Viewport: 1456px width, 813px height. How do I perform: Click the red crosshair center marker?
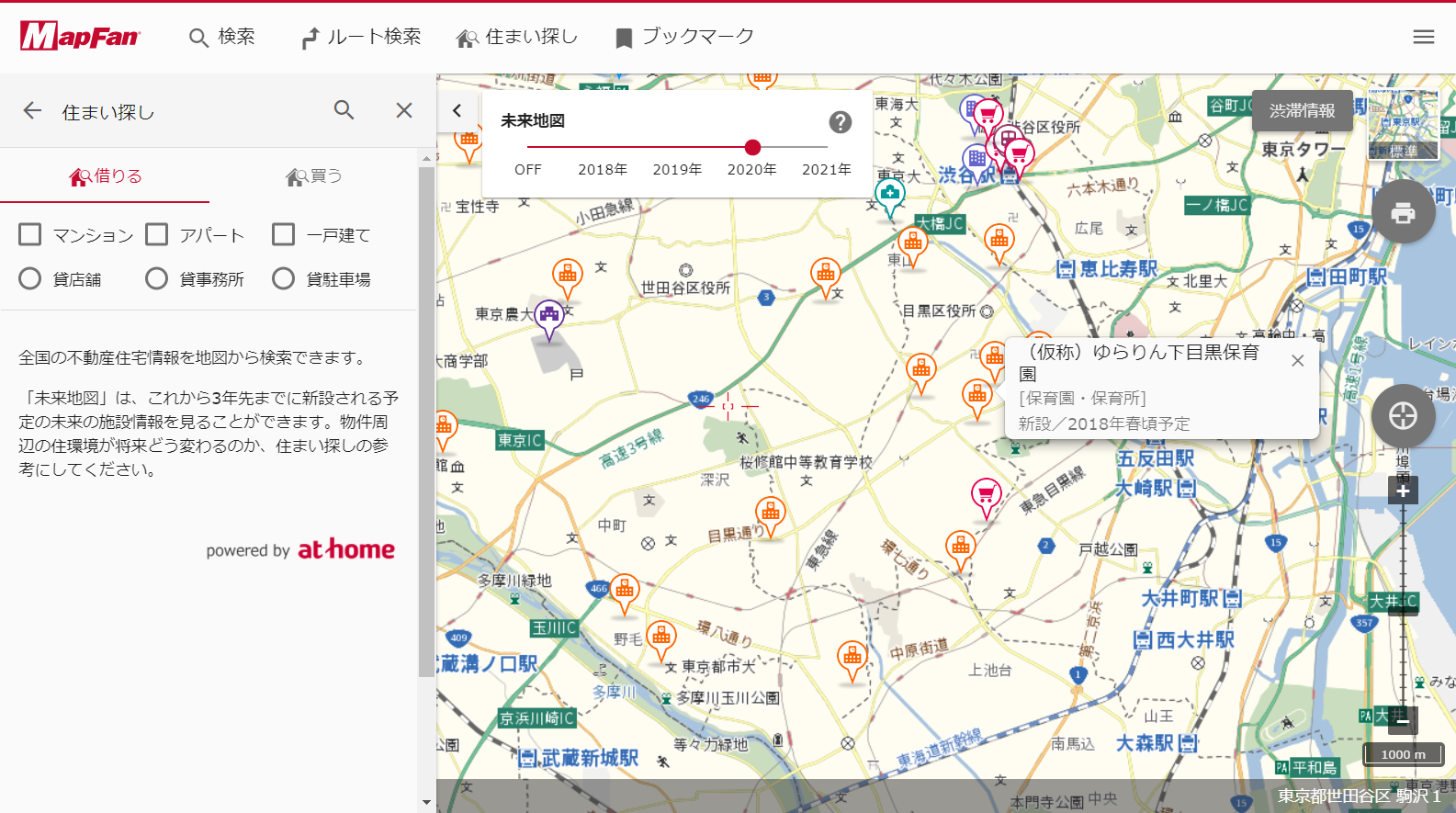728,405
